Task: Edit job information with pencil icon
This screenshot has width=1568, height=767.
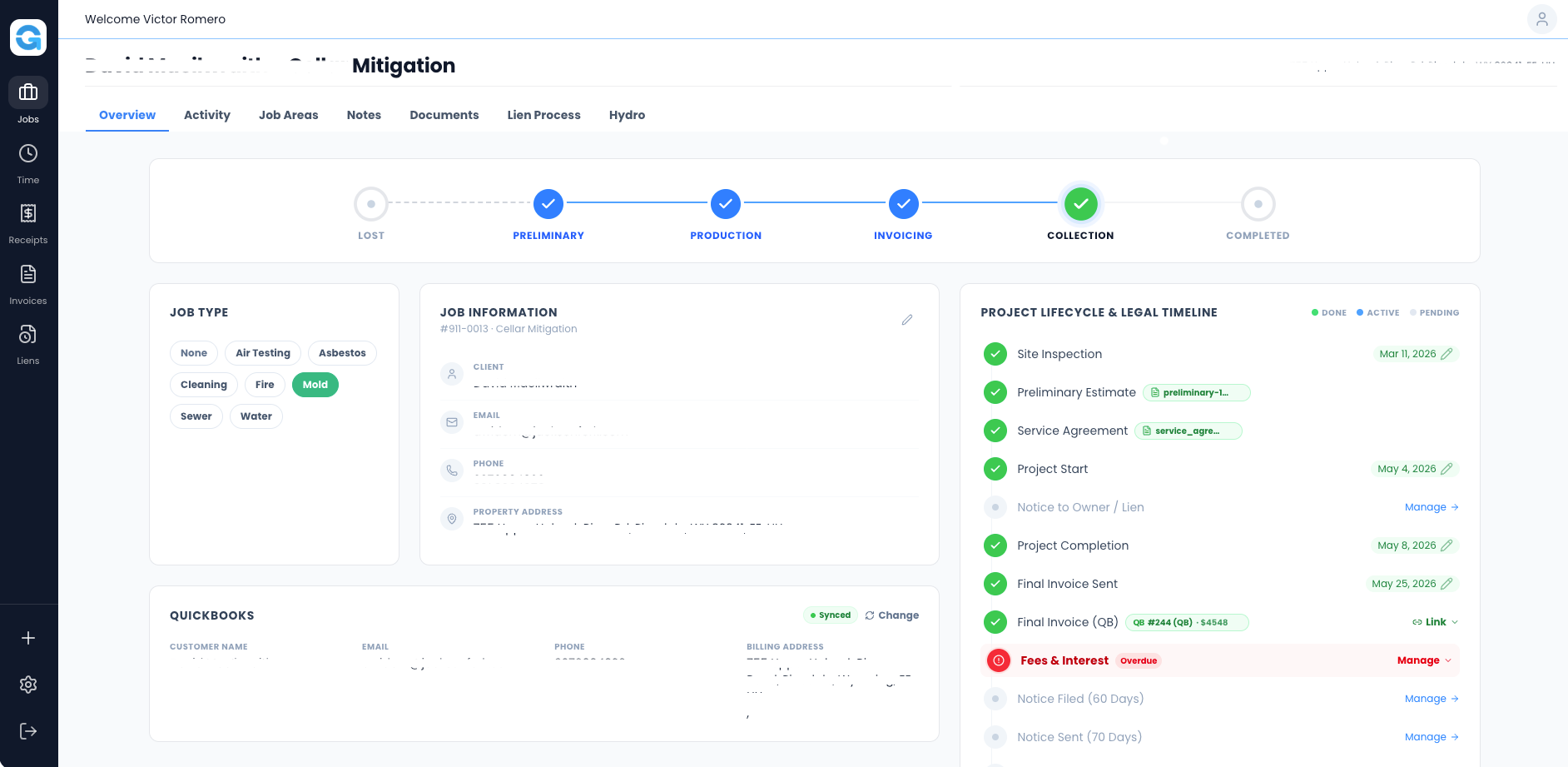Action: point(907,320)
